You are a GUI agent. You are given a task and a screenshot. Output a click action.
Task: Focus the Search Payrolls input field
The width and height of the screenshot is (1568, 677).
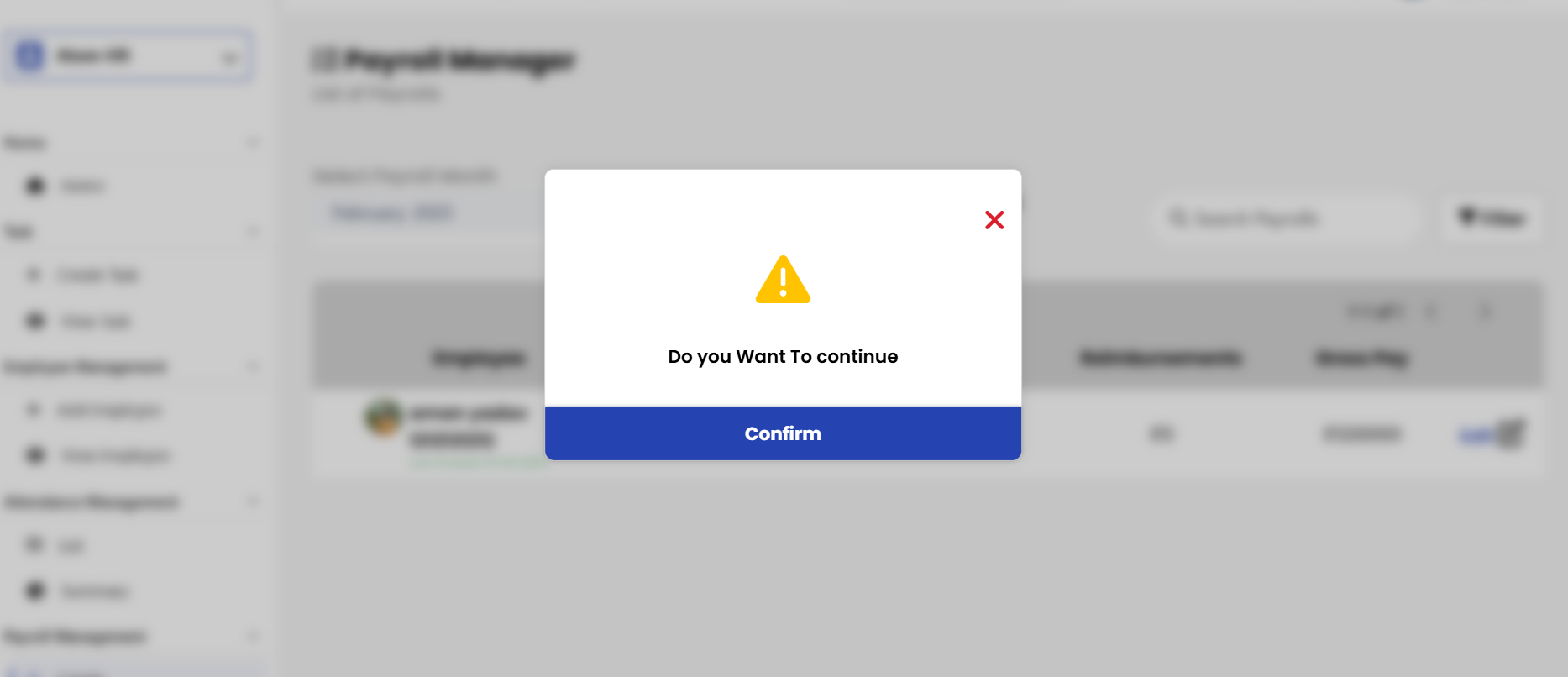coord(1285,219)
